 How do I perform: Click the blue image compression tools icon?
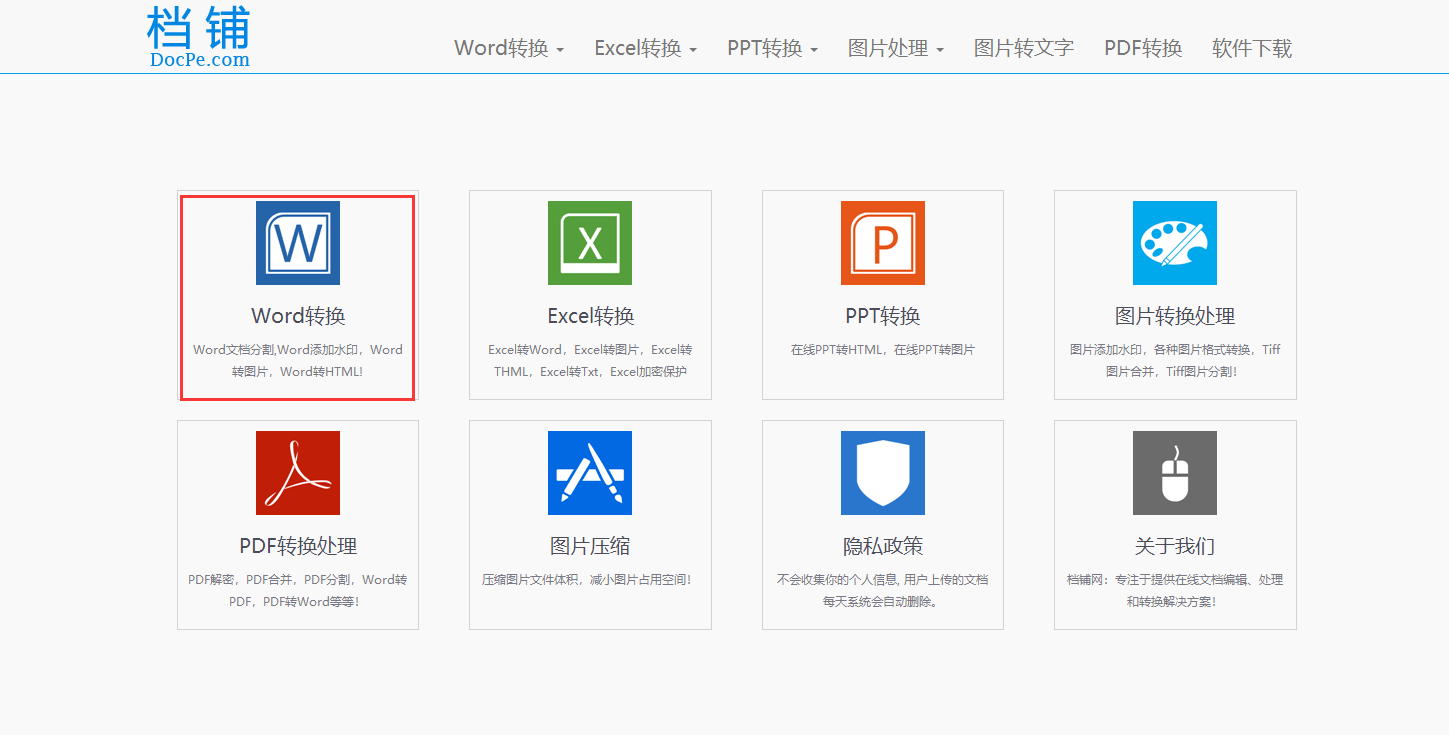(590, 473)
